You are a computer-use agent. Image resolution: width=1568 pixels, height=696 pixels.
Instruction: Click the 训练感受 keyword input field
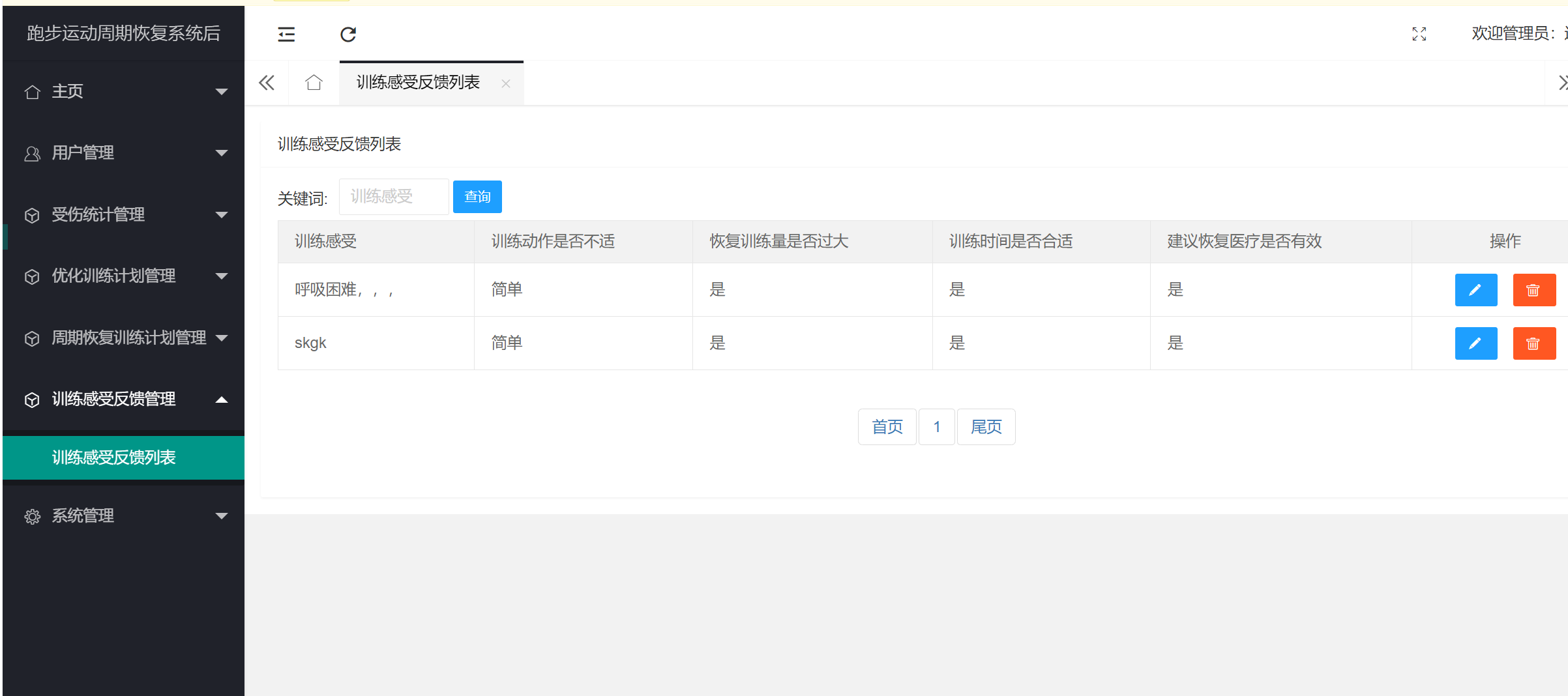[x=393, y=196]
